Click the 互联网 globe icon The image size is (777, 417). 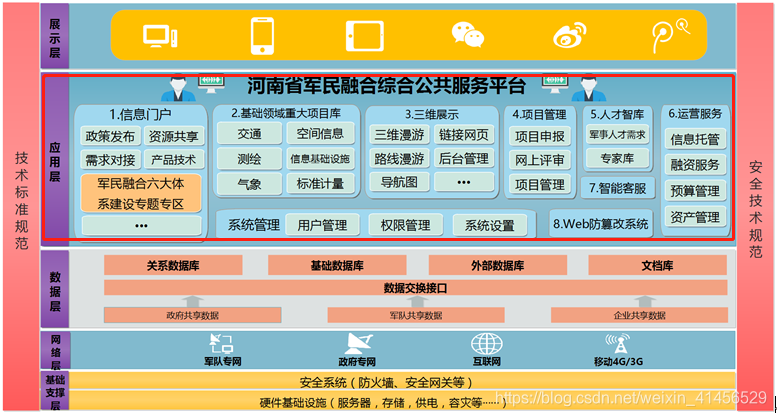point(487,343)
